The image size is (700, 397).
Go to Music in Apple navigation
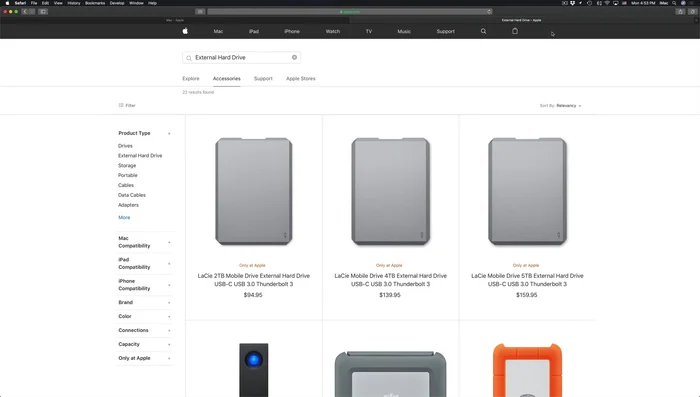pos(404,31)
